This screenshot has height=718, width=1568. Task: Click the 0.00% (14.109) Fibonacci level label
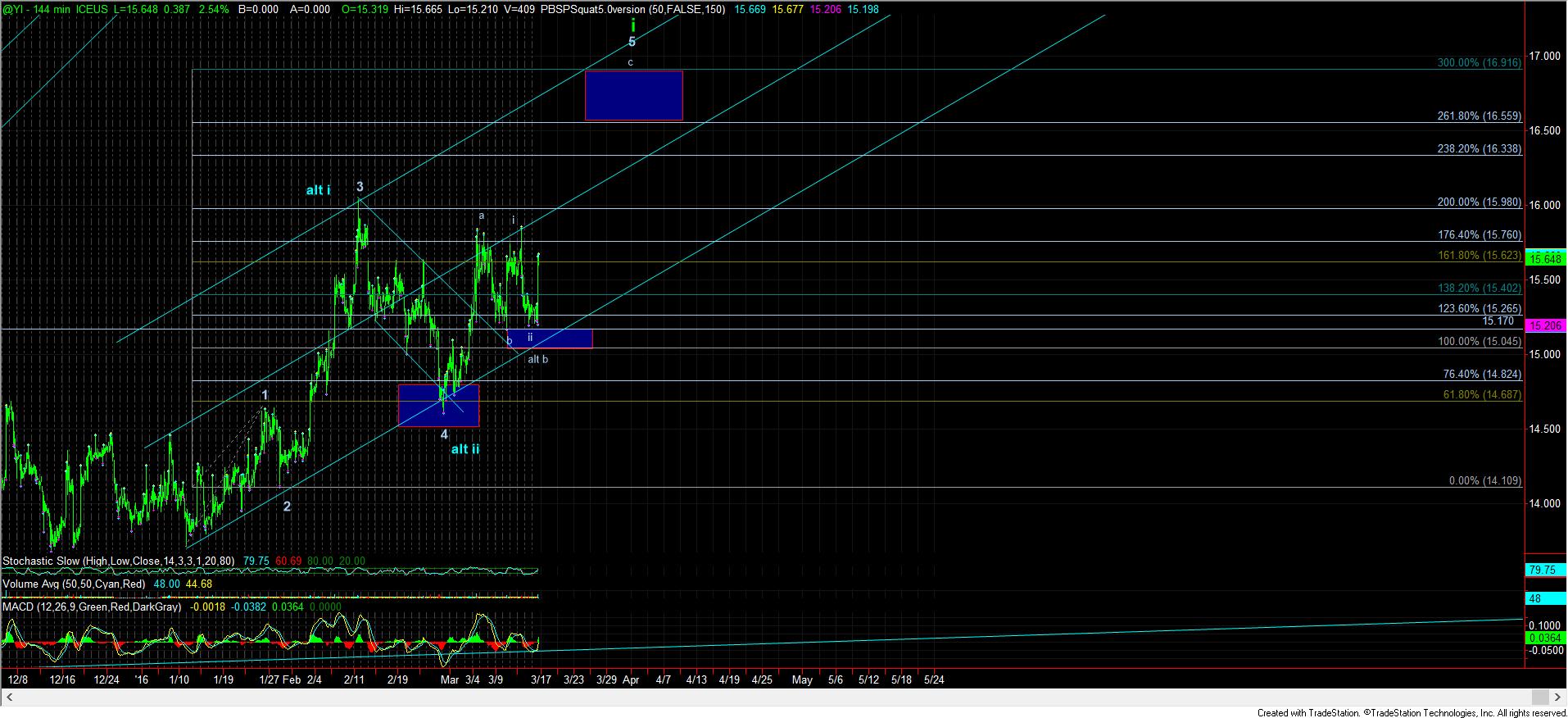1484,481
